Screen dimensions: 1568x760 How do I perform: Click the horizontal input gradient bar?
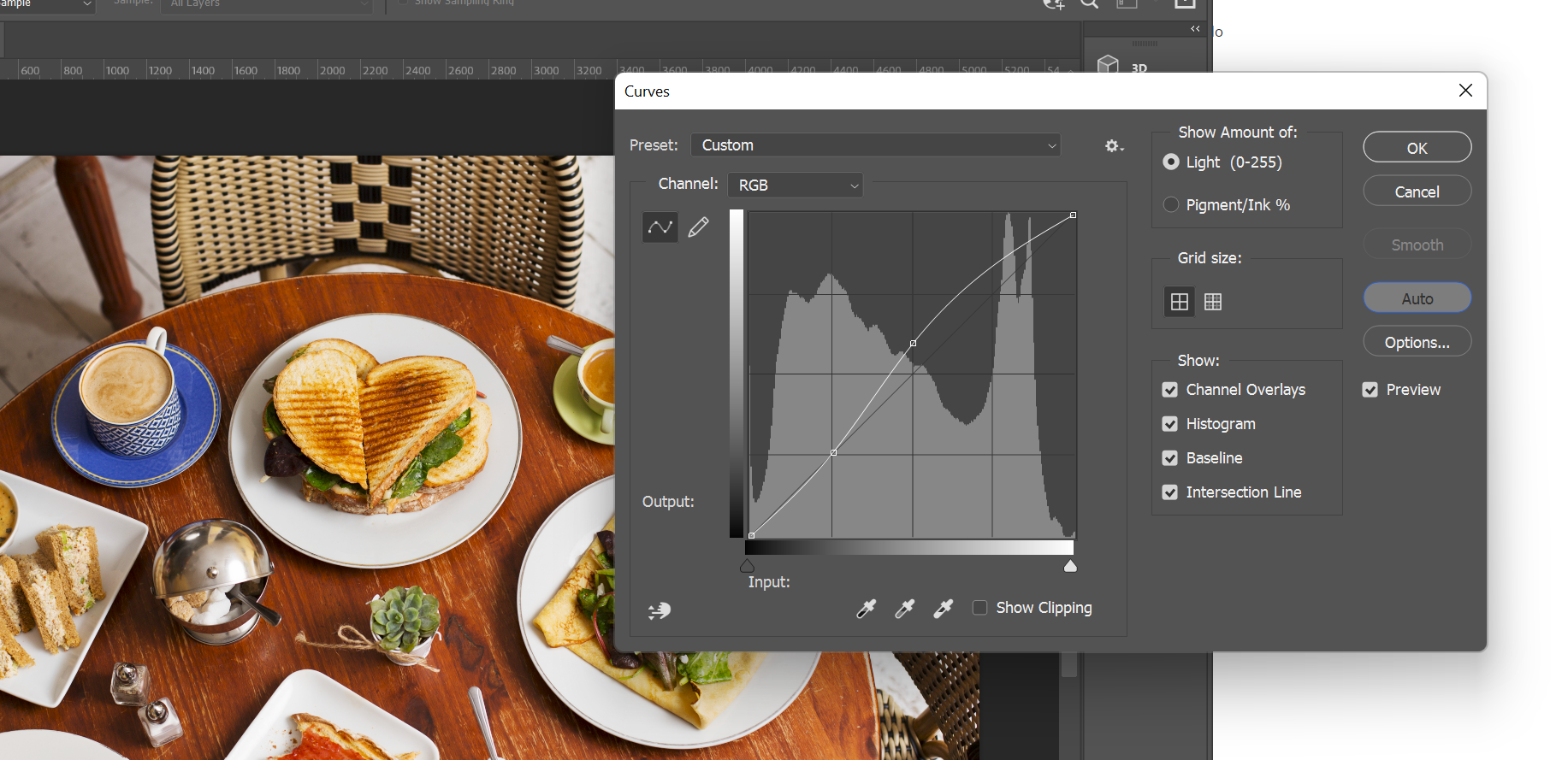pyautogui.click(x=909, y=547)
